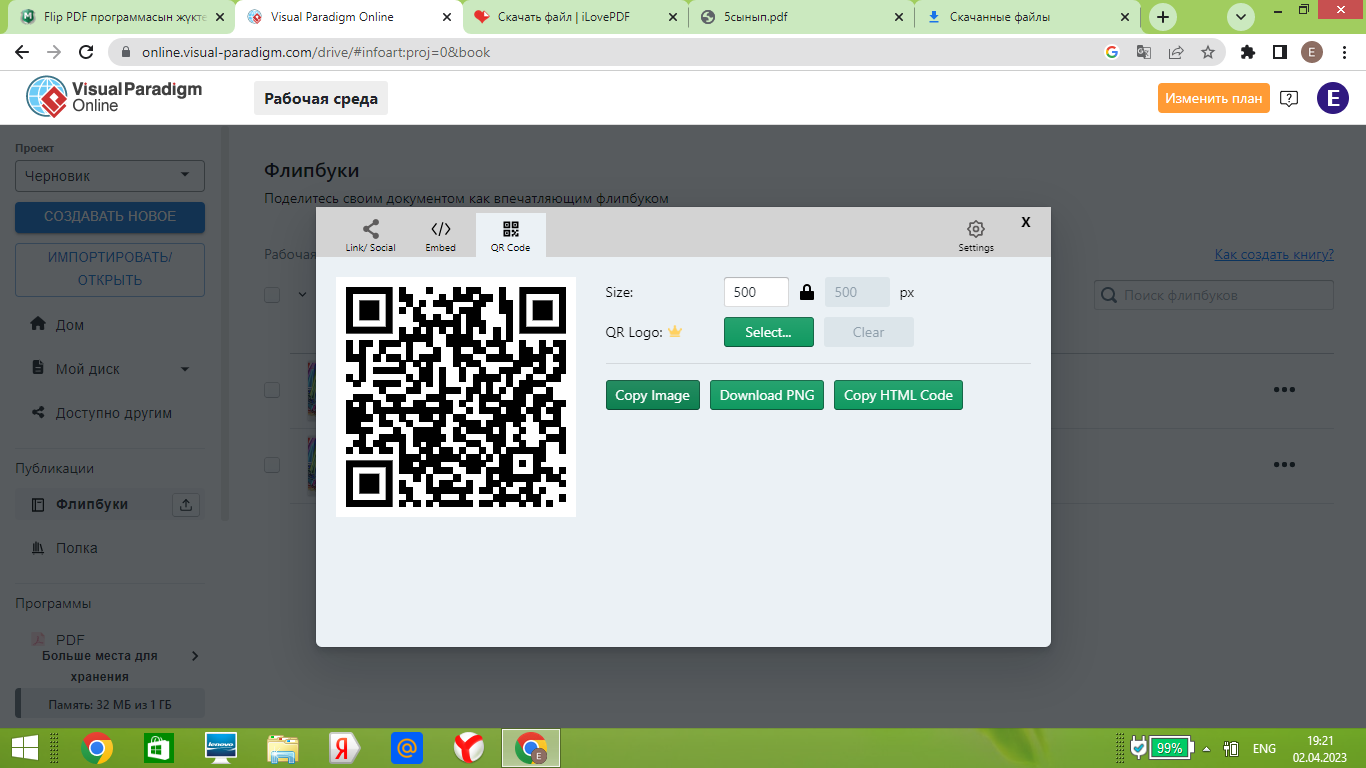Open browser extensions puzzle icon
This screenshot has height=768, width=1366.
(x=1247, y=52)
